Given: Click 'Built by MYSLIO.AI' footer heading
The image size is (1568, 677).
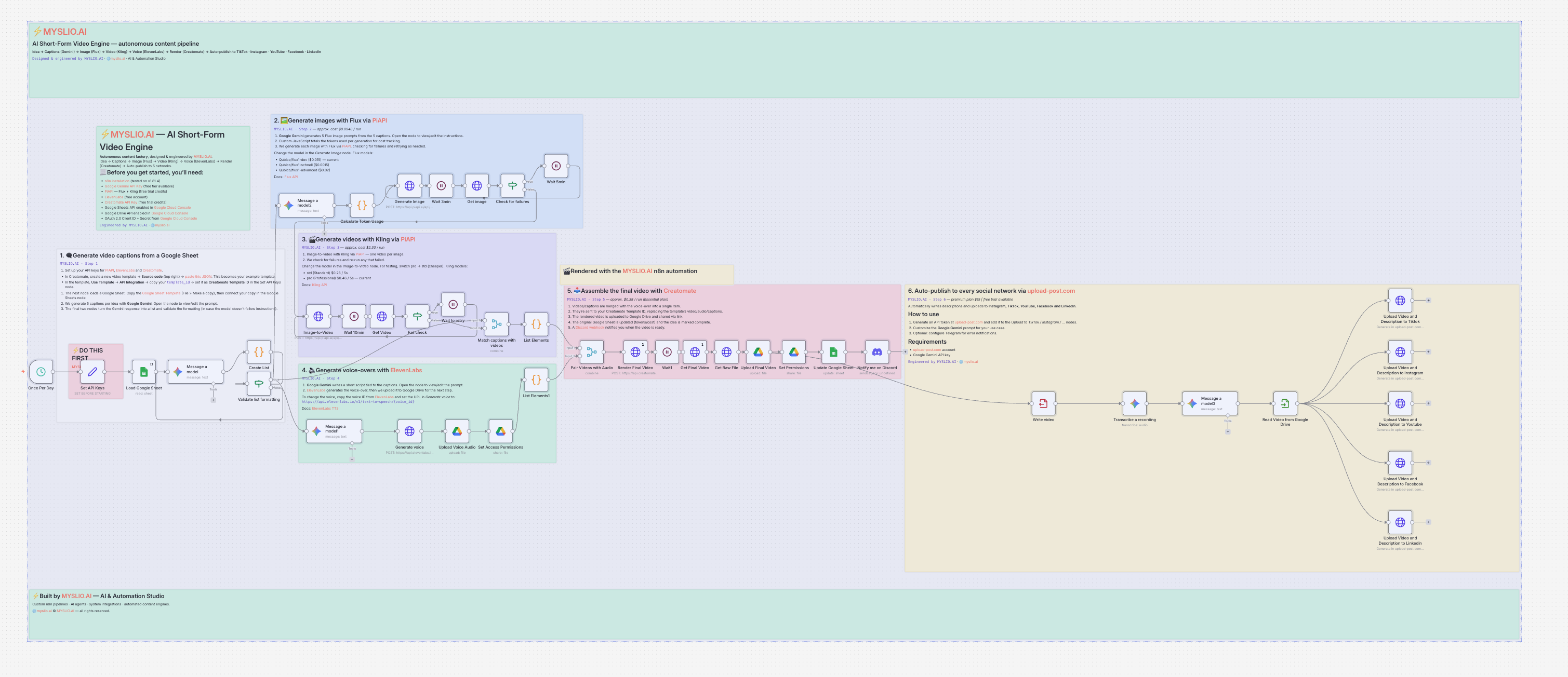Looking at the screenshot, I should (x=102, y=596).
